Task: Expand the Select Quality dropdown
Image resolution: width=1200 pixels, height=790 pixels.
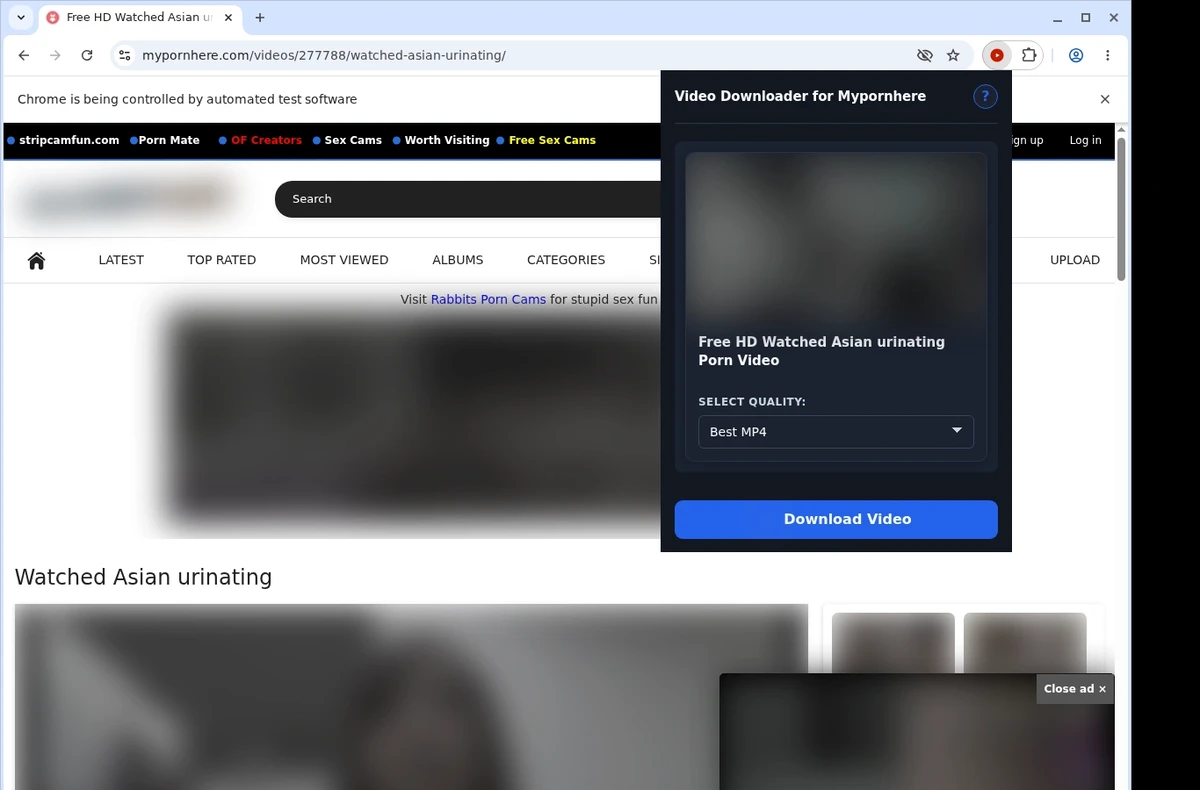Action: 836,431
